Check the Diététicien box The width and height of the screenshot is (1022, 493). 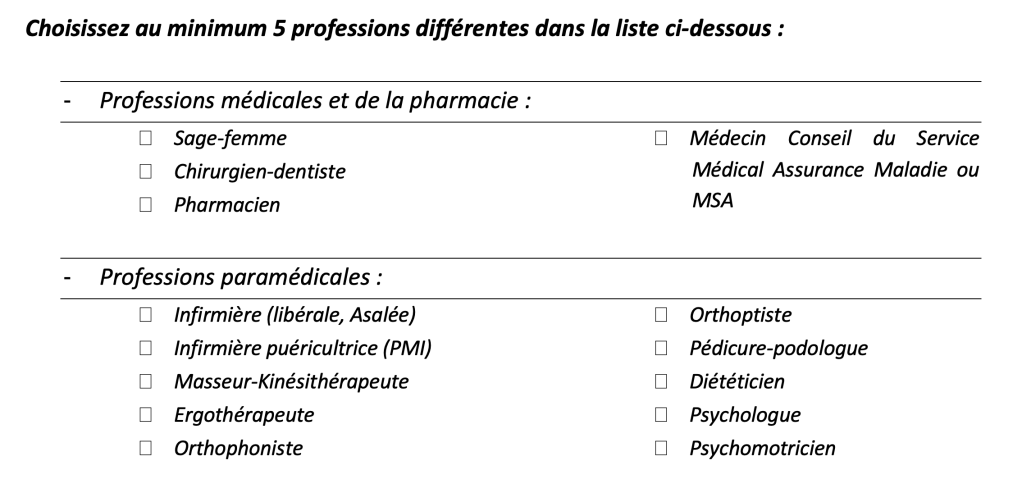(x=661, y=382)
